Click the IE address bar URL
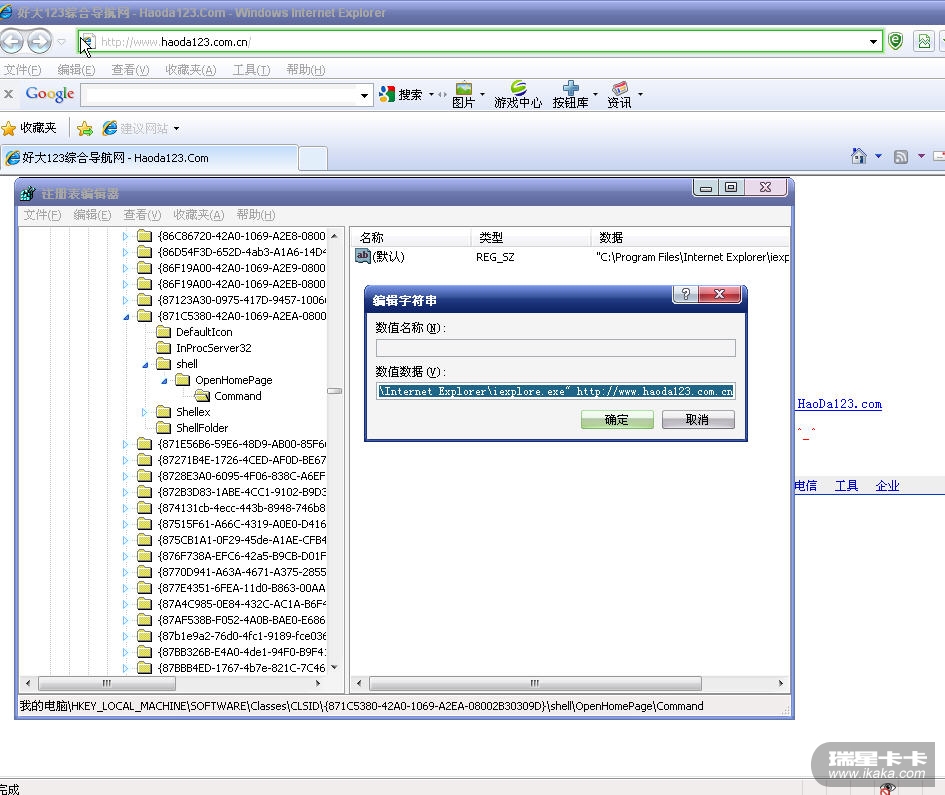The height and width of the screenshot is (795, 945). coord(175,42)
